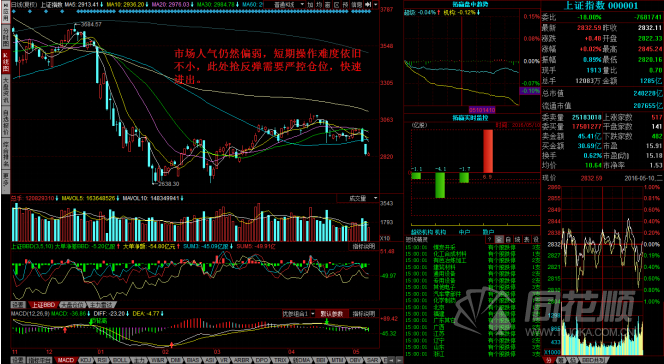Viewport: 664px width, 364px height.
Task: Switch to the KDJ indicator tab
Action: (x=86, y=360)
